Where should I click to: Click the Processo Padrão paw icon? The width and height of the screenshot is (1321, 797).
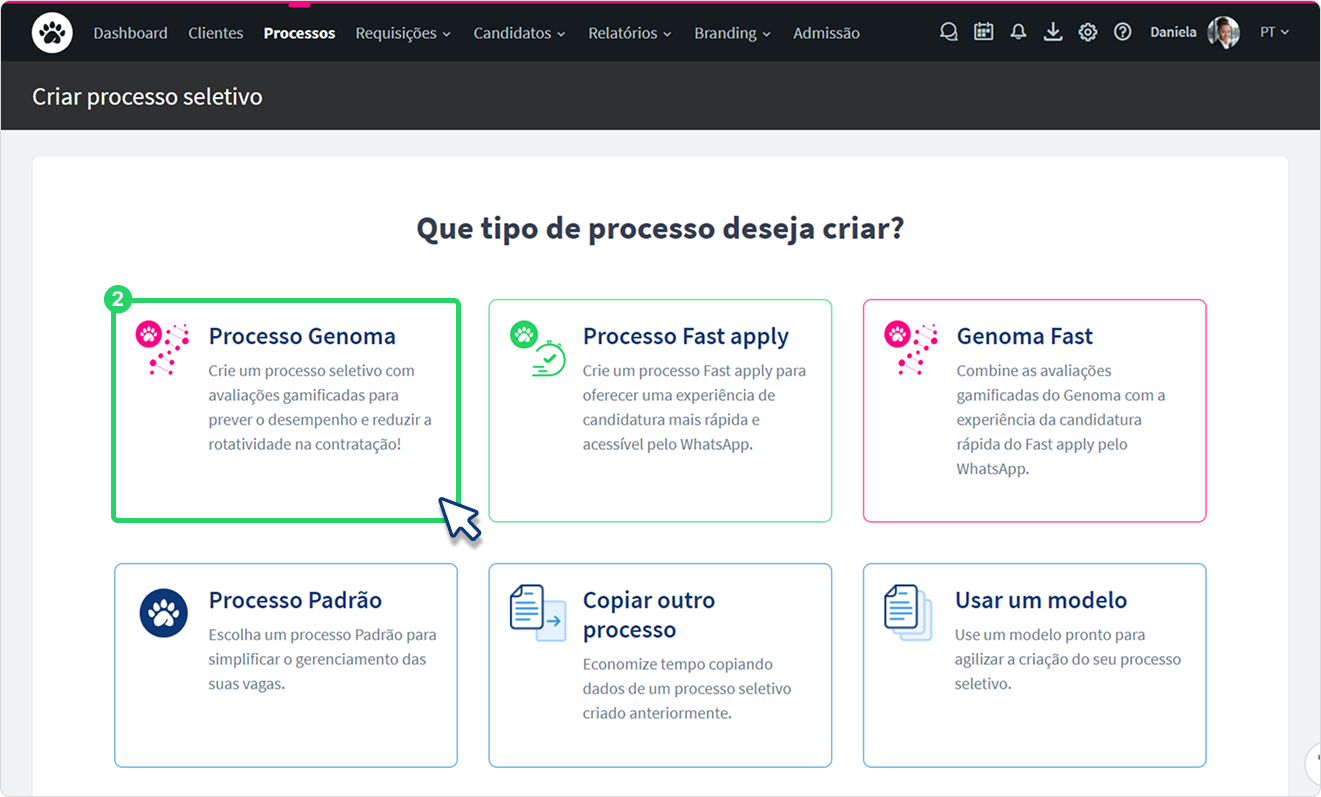click(164, 612)
